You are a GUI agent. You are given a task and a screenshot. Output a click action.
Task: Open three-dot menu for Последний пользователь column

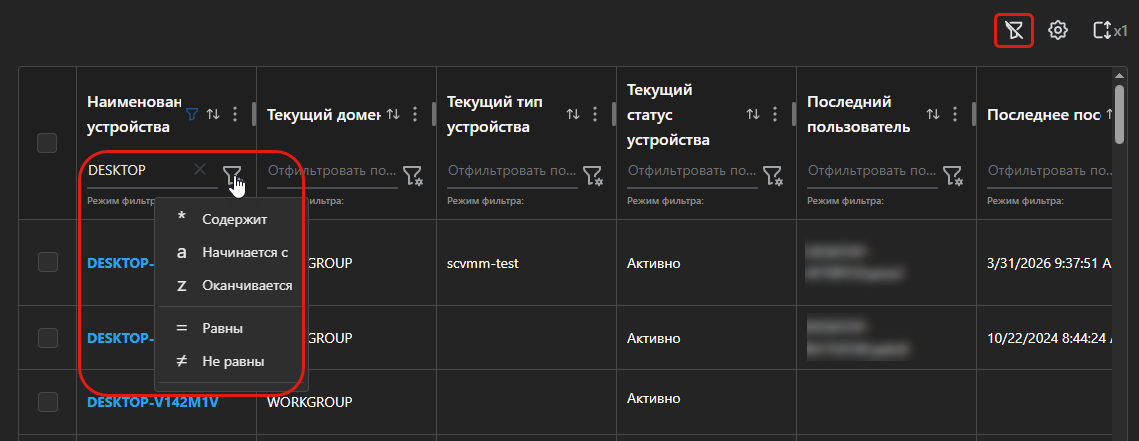pos(955,114)
